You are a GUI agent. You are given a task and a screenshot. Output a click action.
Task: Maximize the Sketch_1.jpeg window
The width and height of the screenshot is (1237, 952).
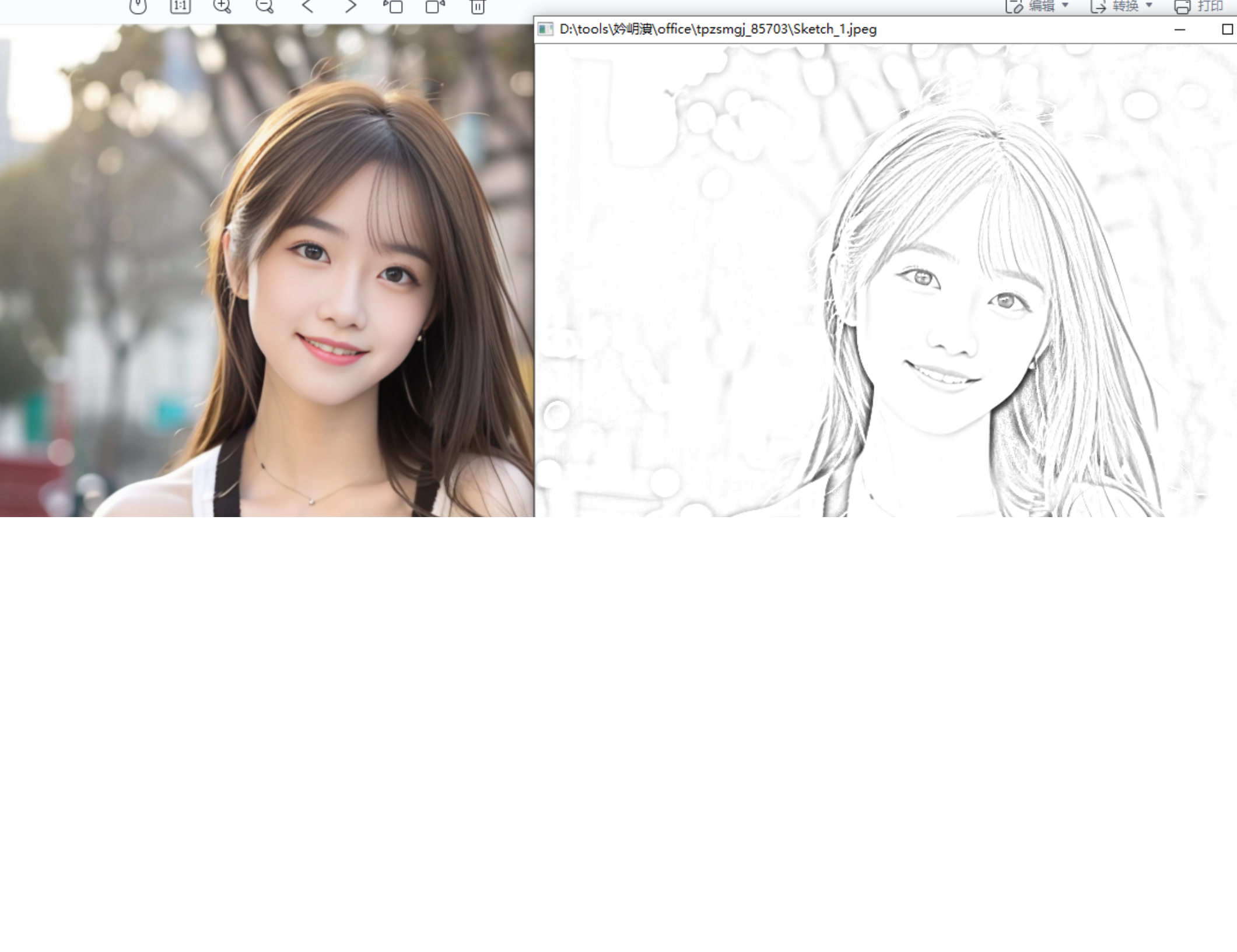[1227, 29]
